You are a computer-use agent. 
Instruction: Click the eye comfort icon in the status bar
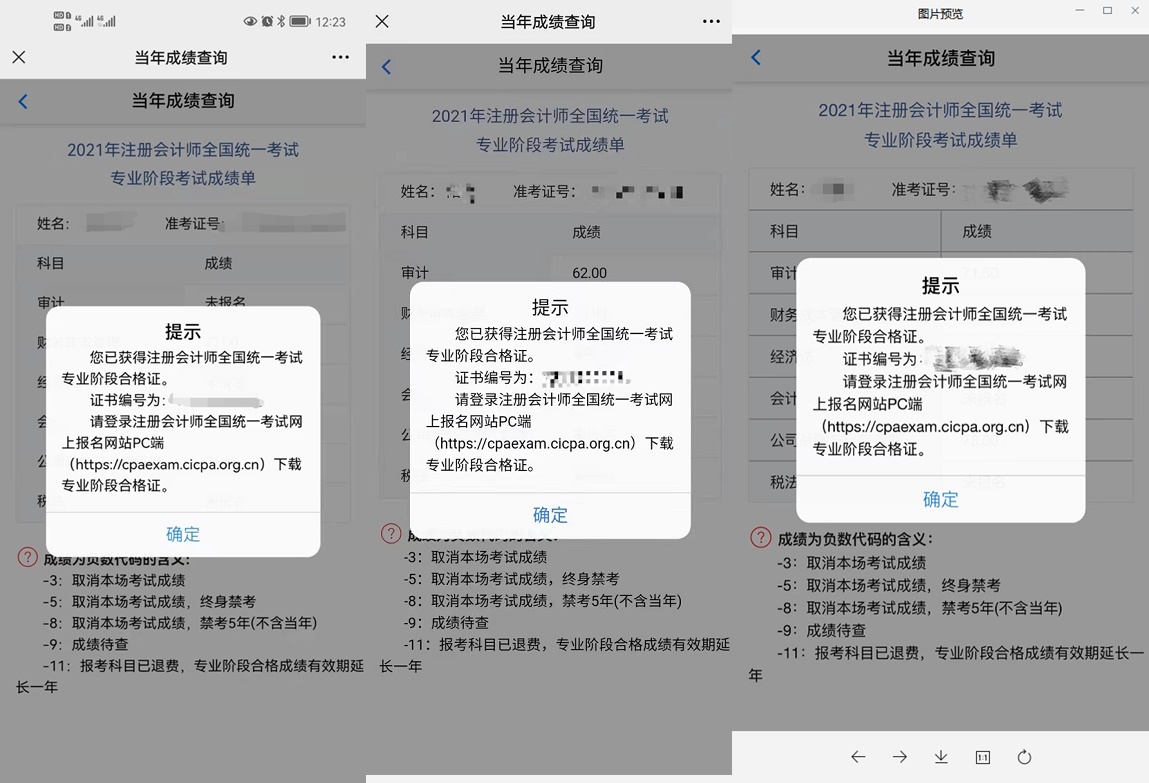point(251,21)
